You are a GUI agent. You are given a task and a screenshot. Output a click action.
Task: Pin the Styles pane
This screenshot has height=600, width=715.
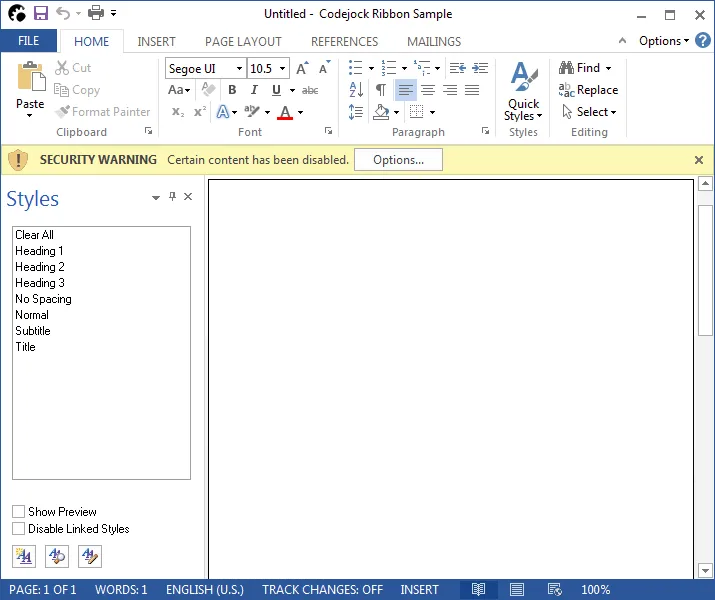point(172,197)
